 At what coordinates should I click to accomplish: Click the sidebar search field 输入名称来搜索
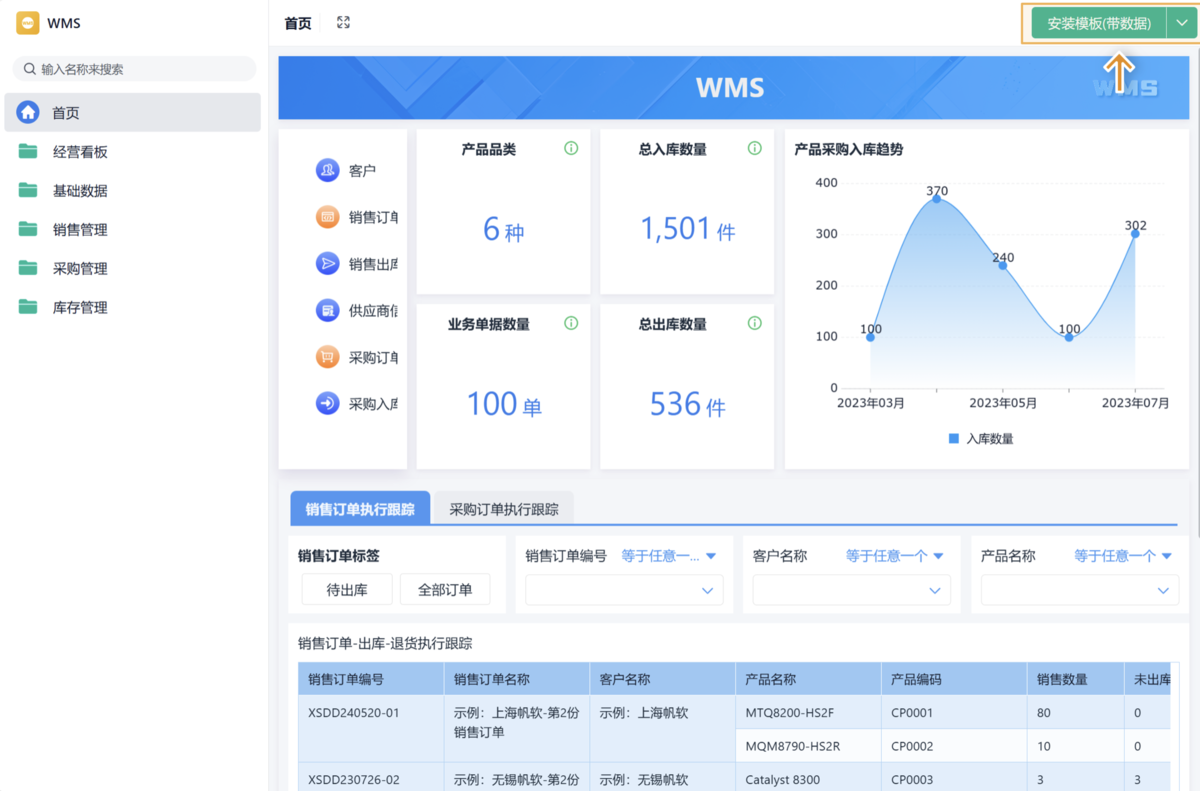coord(134,69)
